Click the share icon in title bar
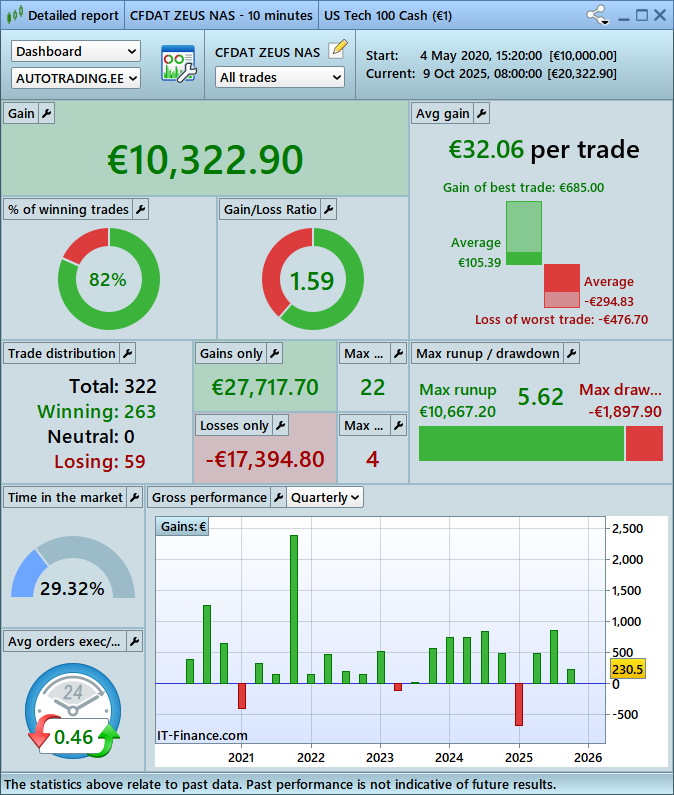Image resolution: width=674 pixels, height=795 pixels. click(597, 15)
